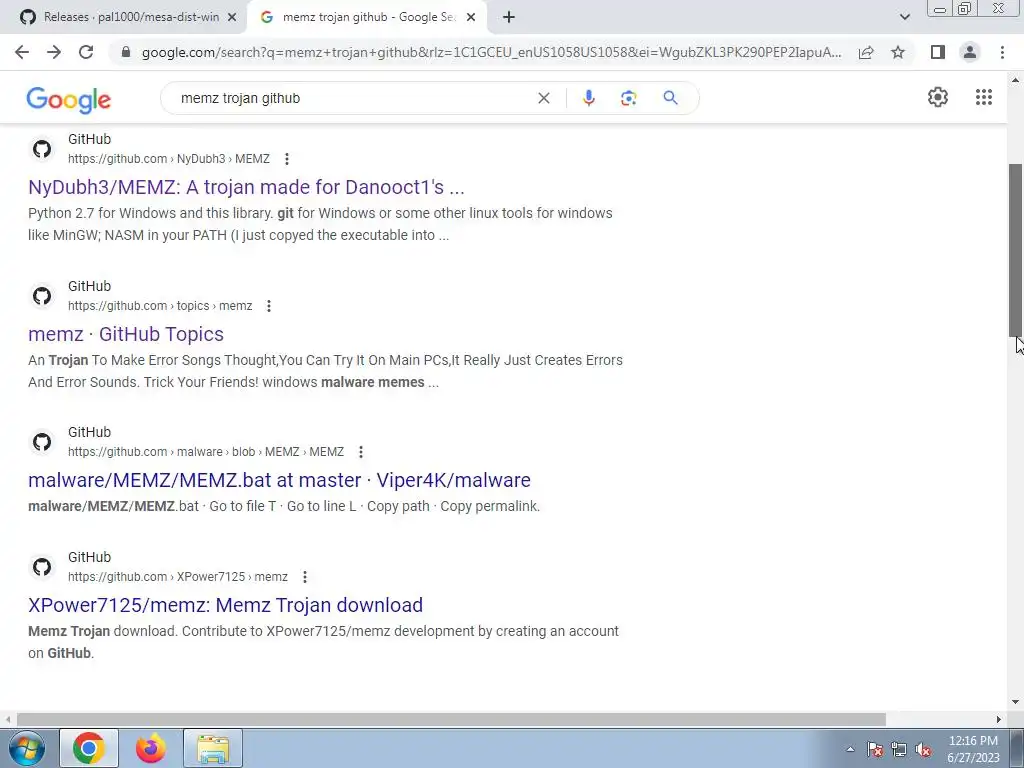Bookmark this page with the star icon

pos(898,52)
